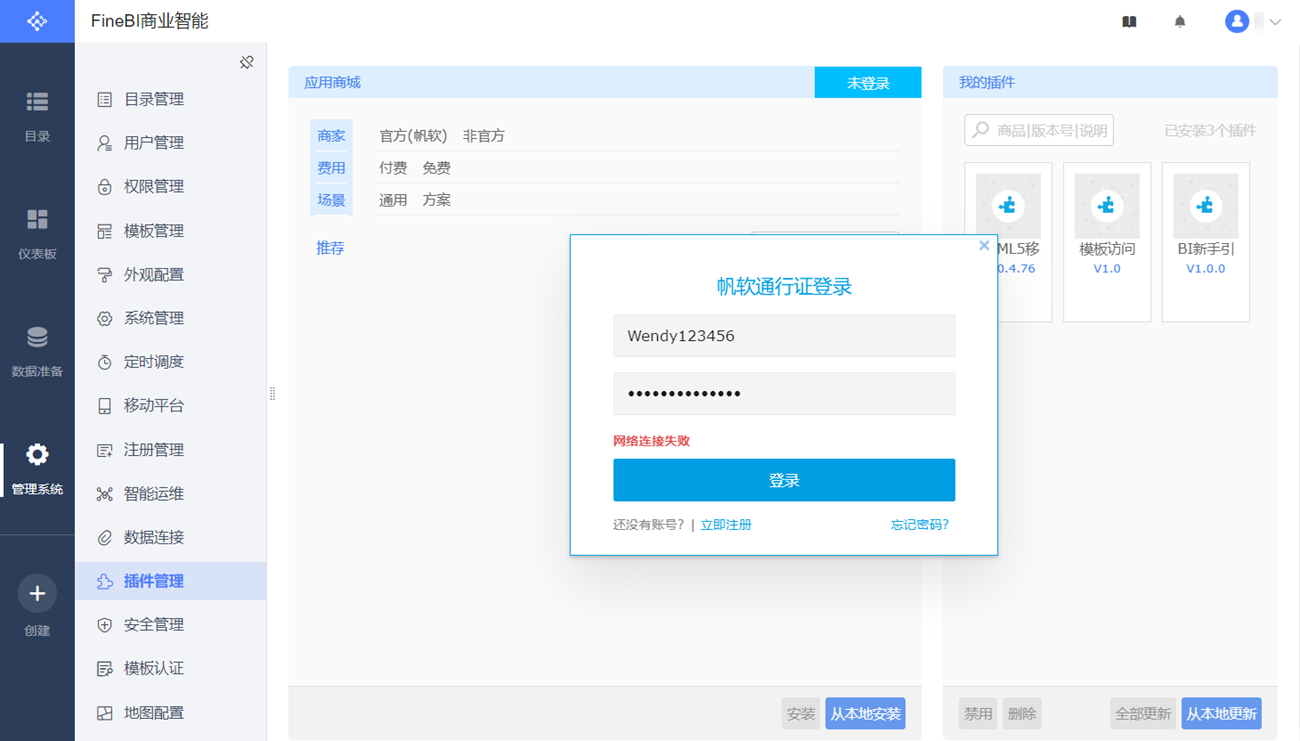Open the 立即注册 link
The height and width of the screenshot is (741, 1300).
pos(726,525)
